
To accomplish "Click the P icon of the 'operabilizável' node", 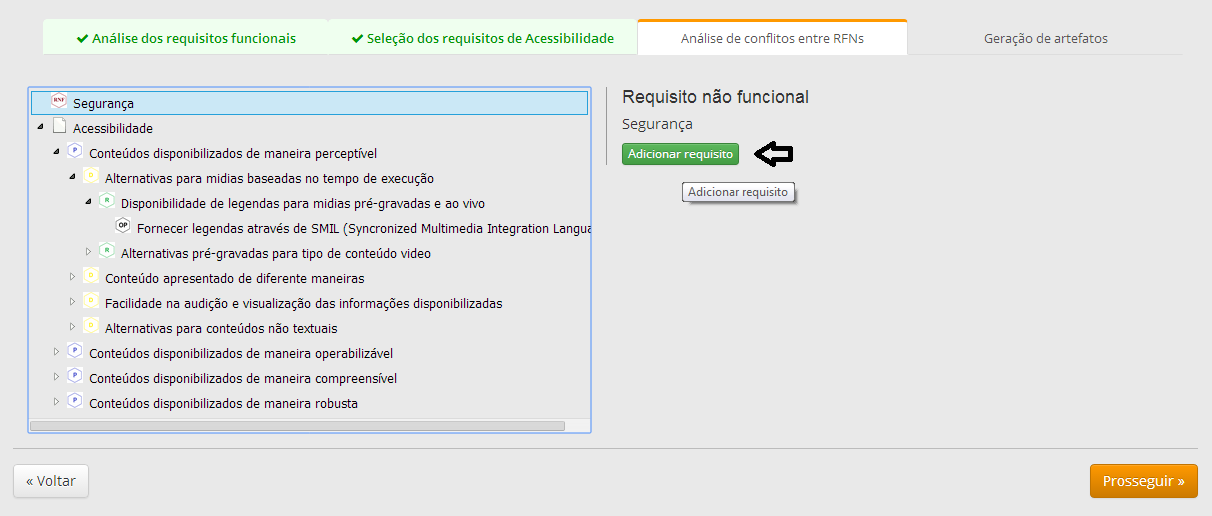I will pyautogui.click(x=74, y=351).
